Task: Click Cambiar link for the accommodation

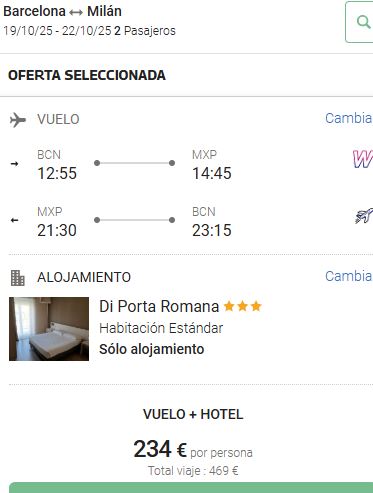Action: pyautogui.click(x=349, y=276)
